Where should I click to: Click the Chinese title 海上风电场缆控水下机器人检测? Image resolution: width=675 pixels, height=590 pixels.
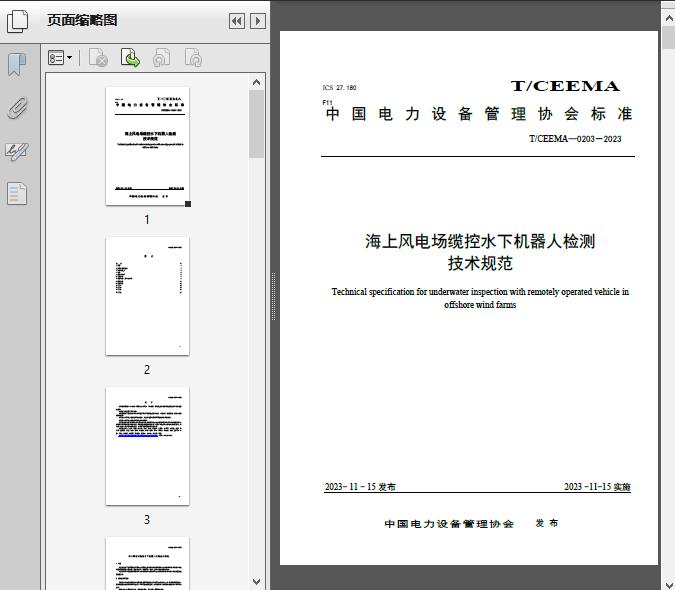click(x=480, y=241)
